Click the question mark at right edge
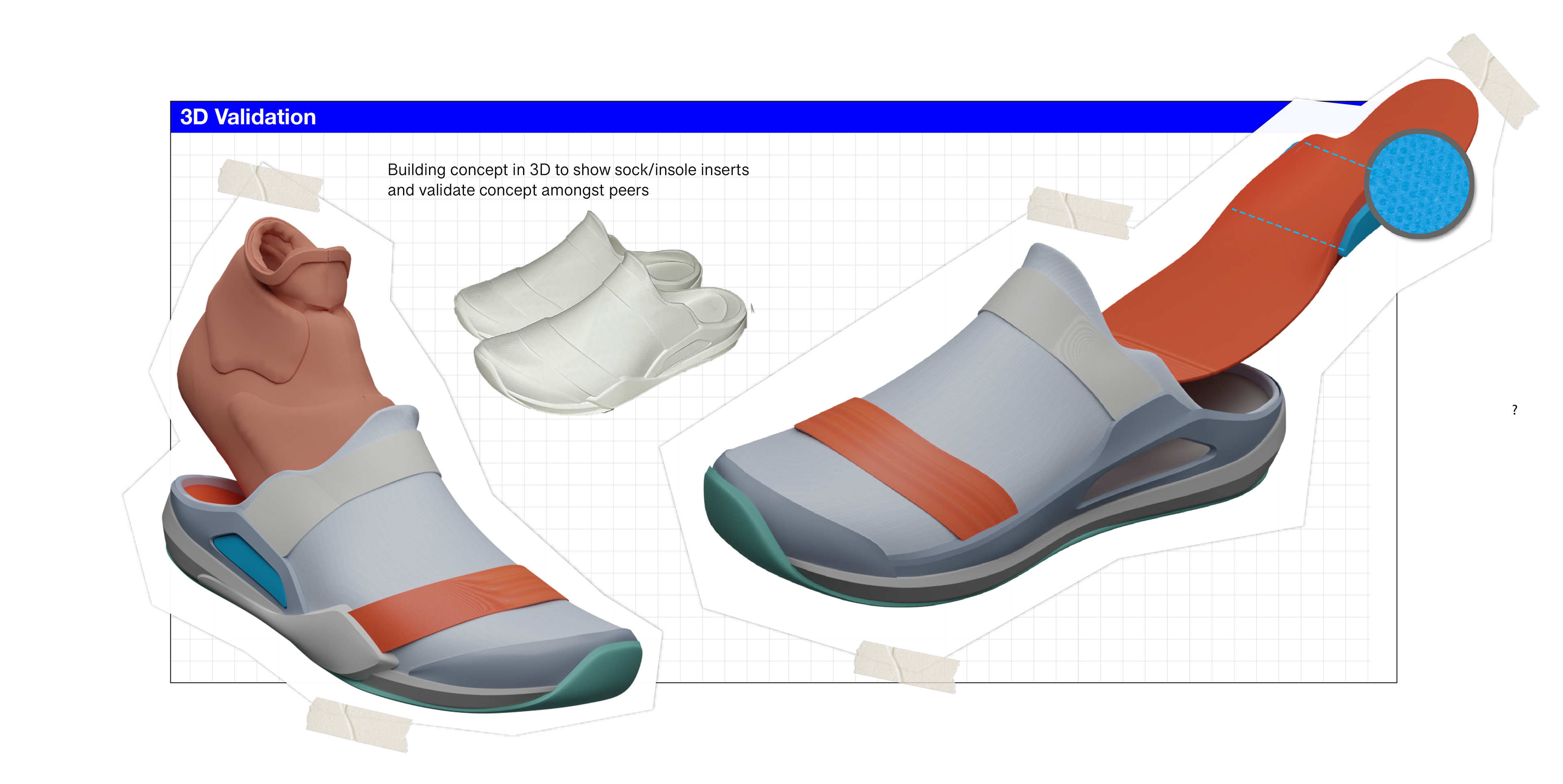 [1515, 410]
